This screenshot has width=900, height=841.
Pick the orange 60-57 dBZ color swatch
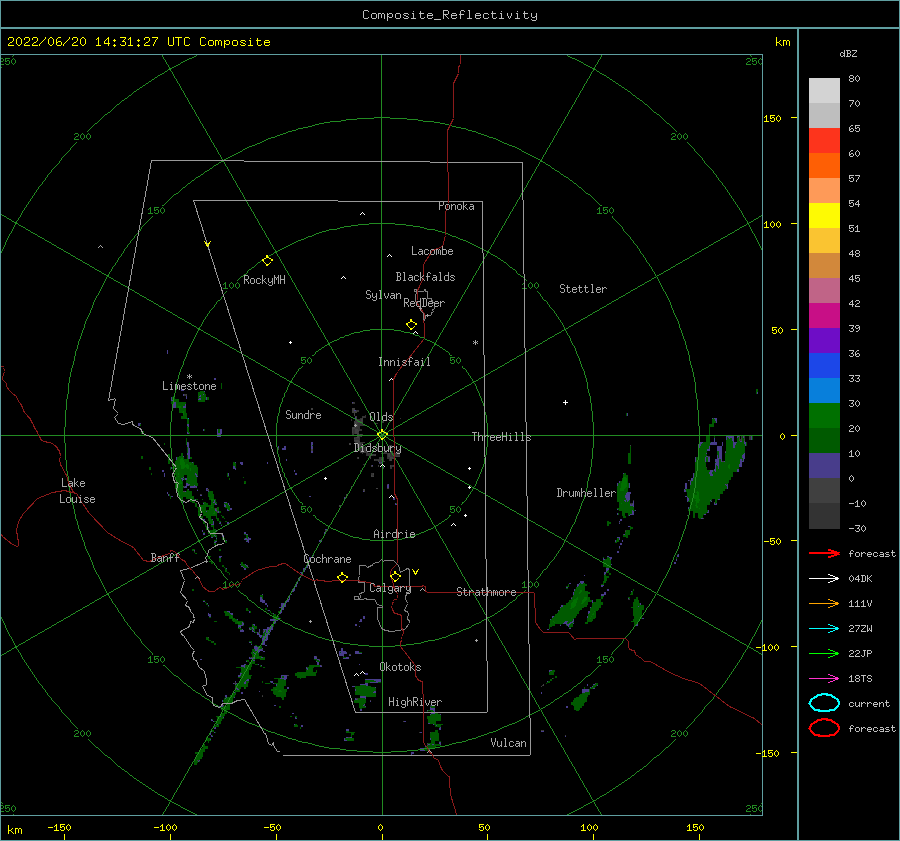[x=824, y=165]
